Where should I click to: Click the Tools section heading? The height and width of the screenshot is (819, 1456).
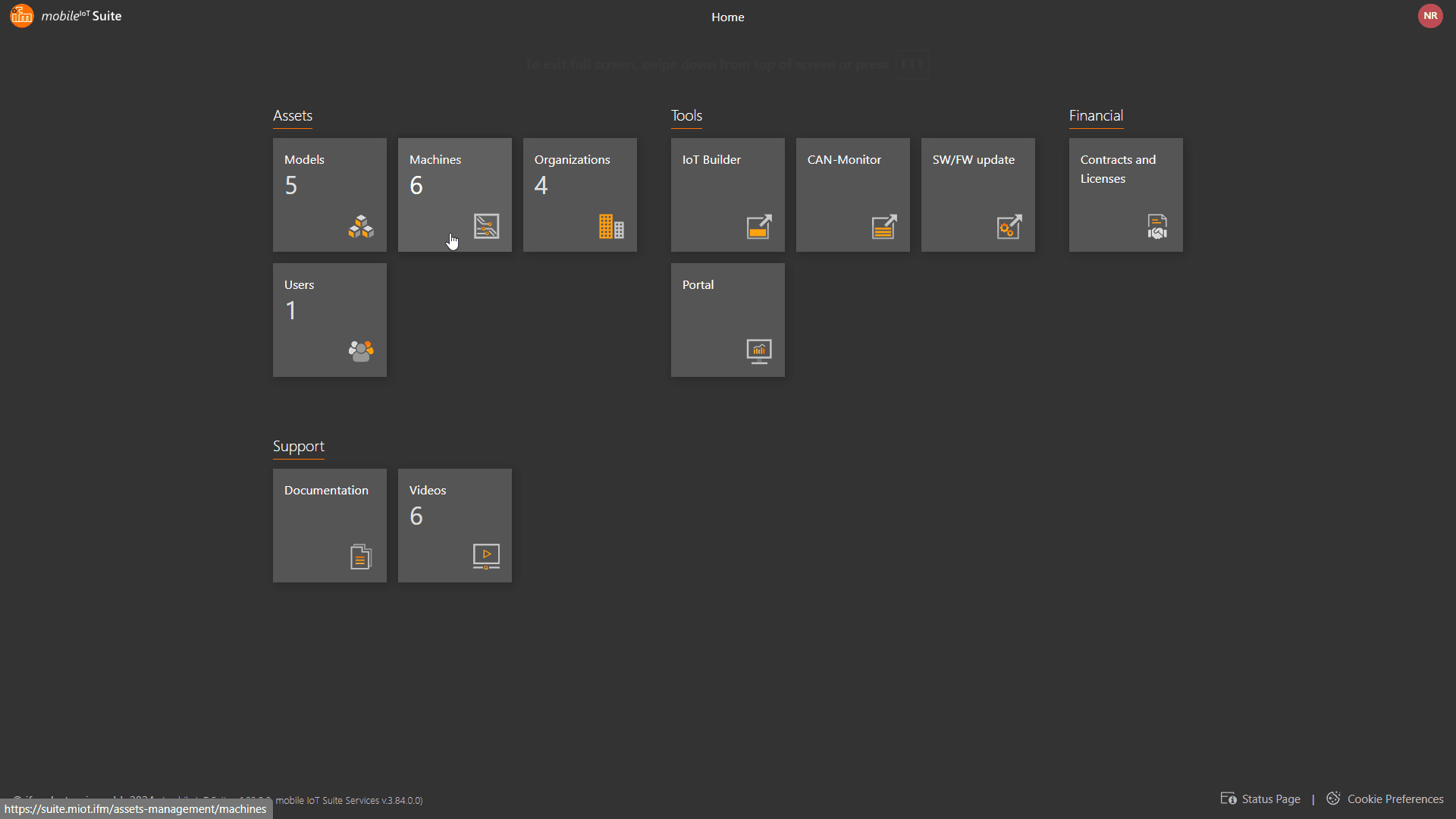click(686, 115)
